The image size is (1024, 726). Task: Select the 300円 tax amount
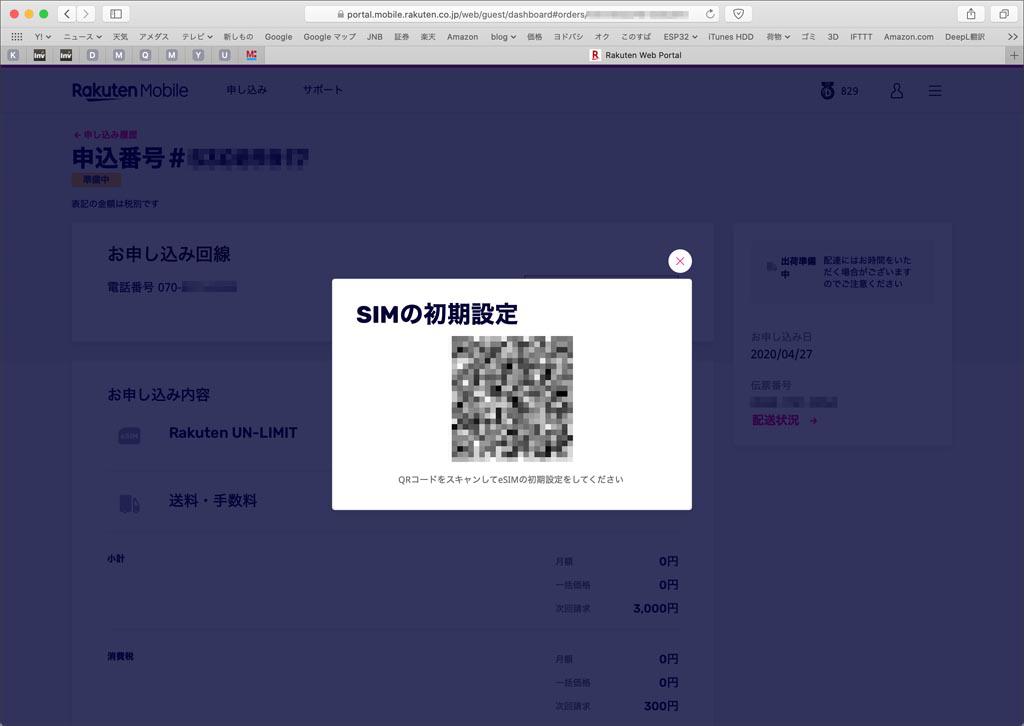(x=661, y=706)
